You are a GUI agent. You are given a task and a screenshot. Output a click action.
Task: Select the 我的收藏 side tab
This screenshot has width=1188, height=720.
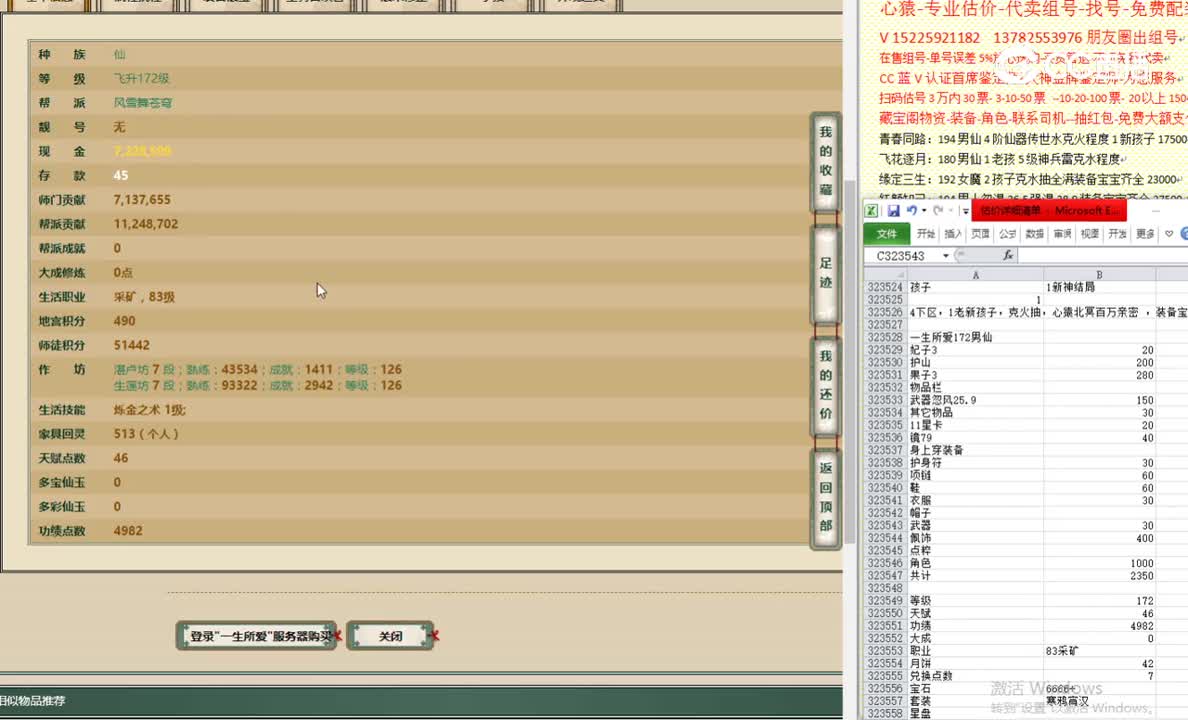[x=824, y=160]
